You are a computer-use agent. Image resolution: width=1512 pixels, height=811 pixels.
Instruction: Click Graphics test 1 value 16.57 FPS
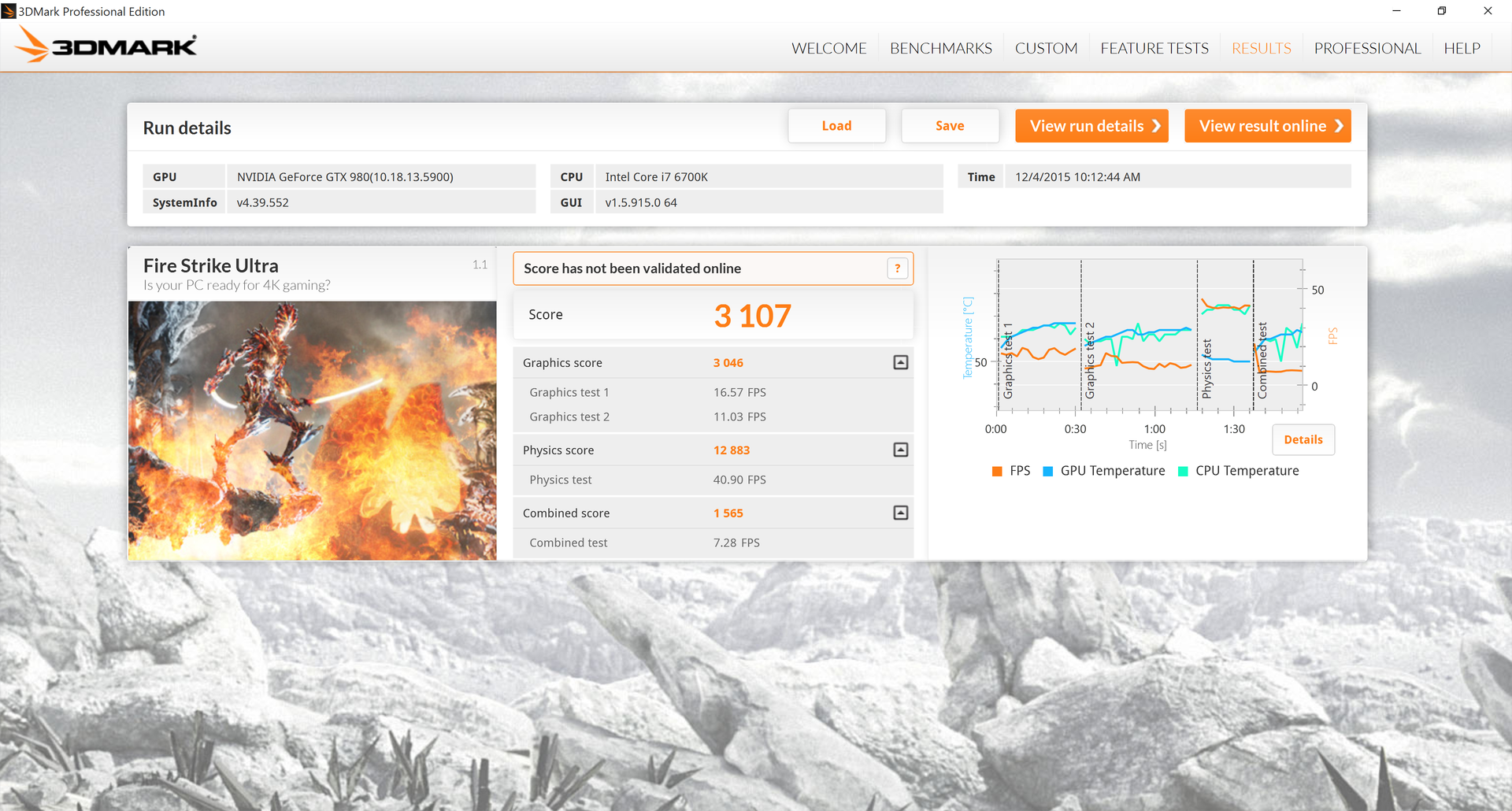(739, 392)
